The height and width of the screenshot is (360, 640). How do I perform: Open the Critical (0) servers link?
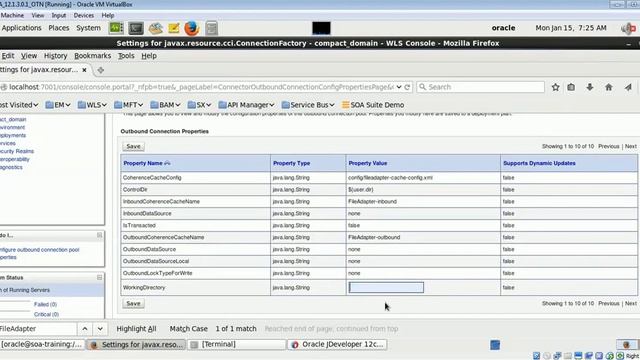[x=47, y=314]
